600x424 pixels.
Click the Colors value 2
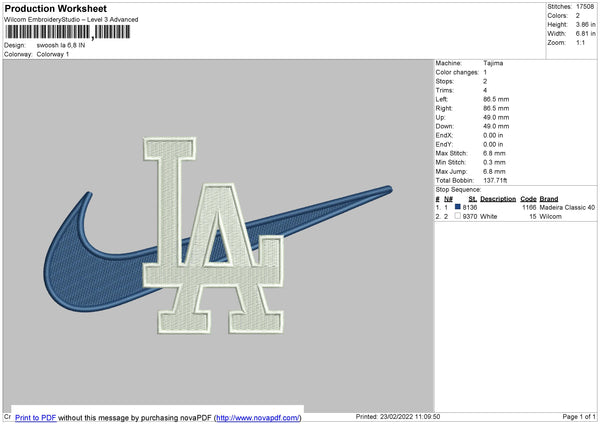(578, 16)
